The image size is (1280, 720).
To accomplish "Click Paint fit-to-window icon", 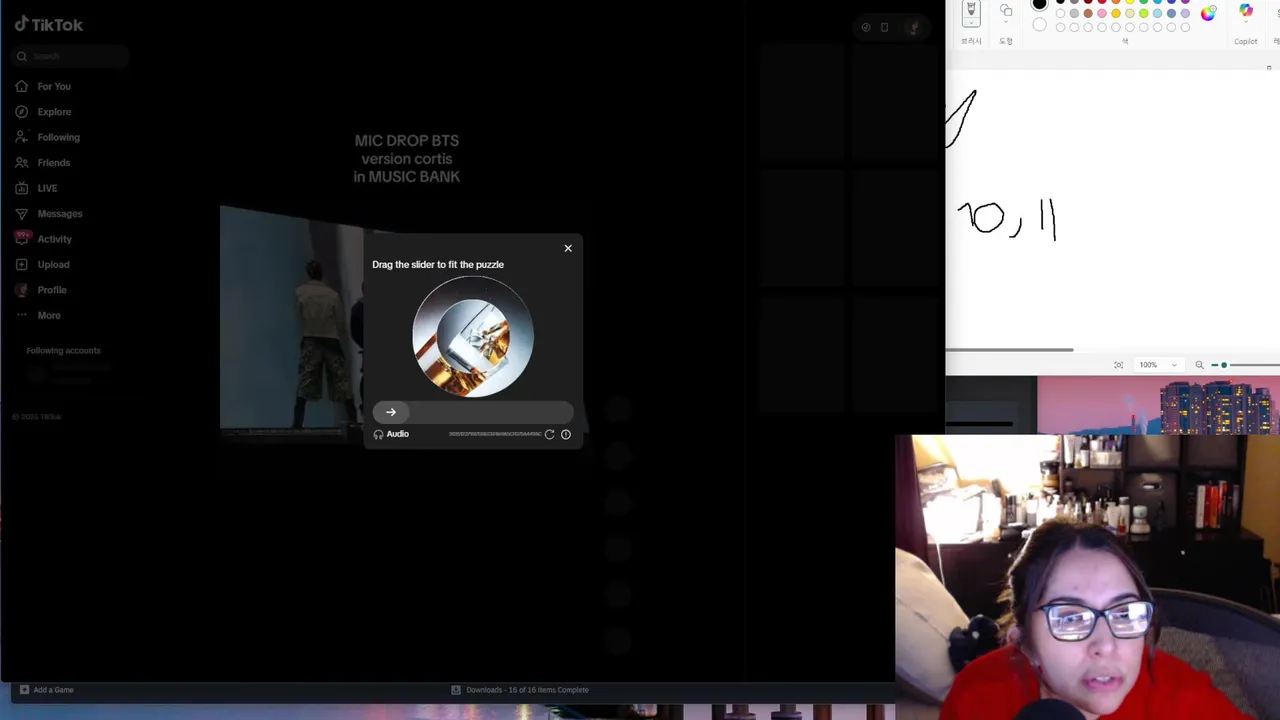I will point(1118,365).
